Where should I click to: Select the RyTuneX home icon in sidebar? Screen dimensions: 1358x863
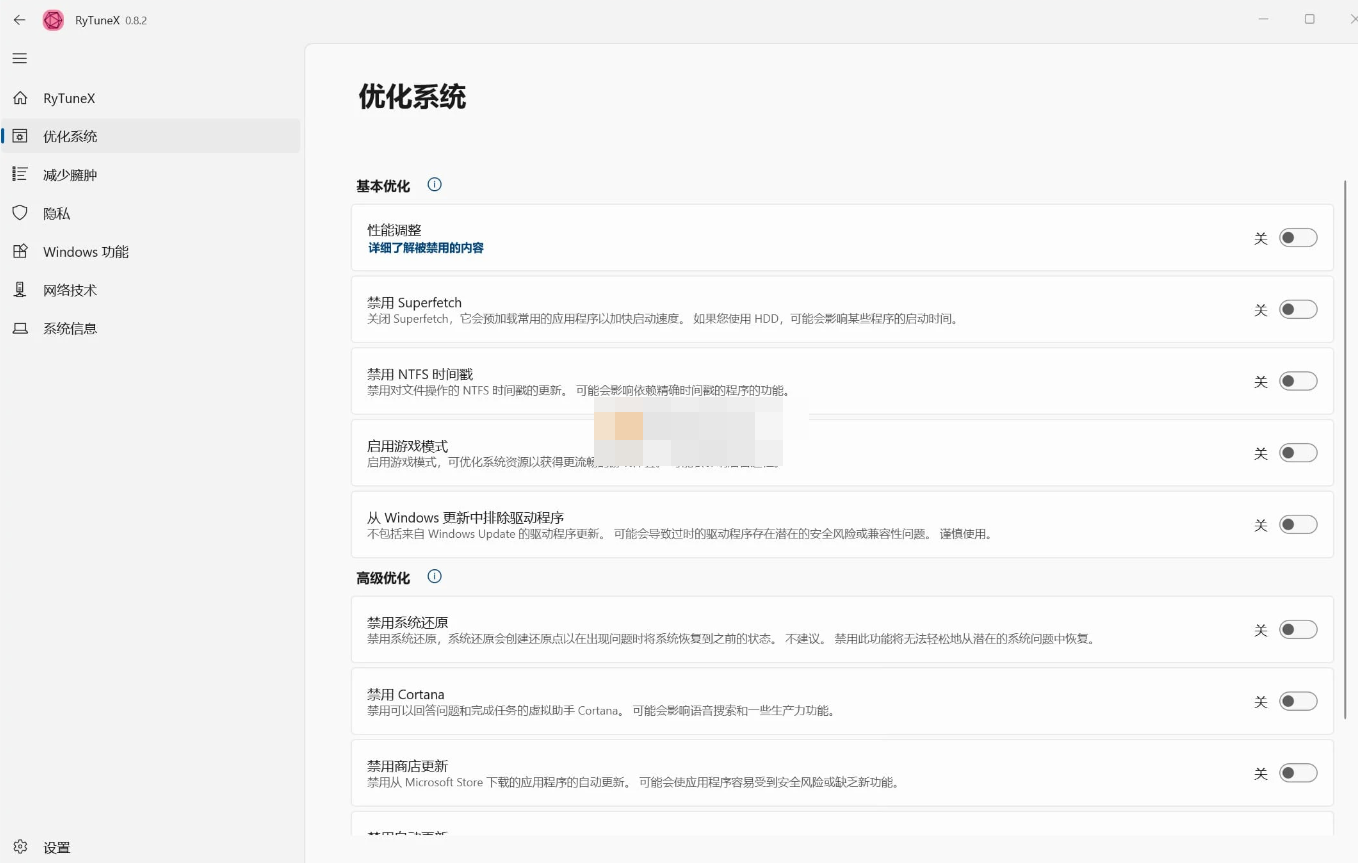[20, 98]
